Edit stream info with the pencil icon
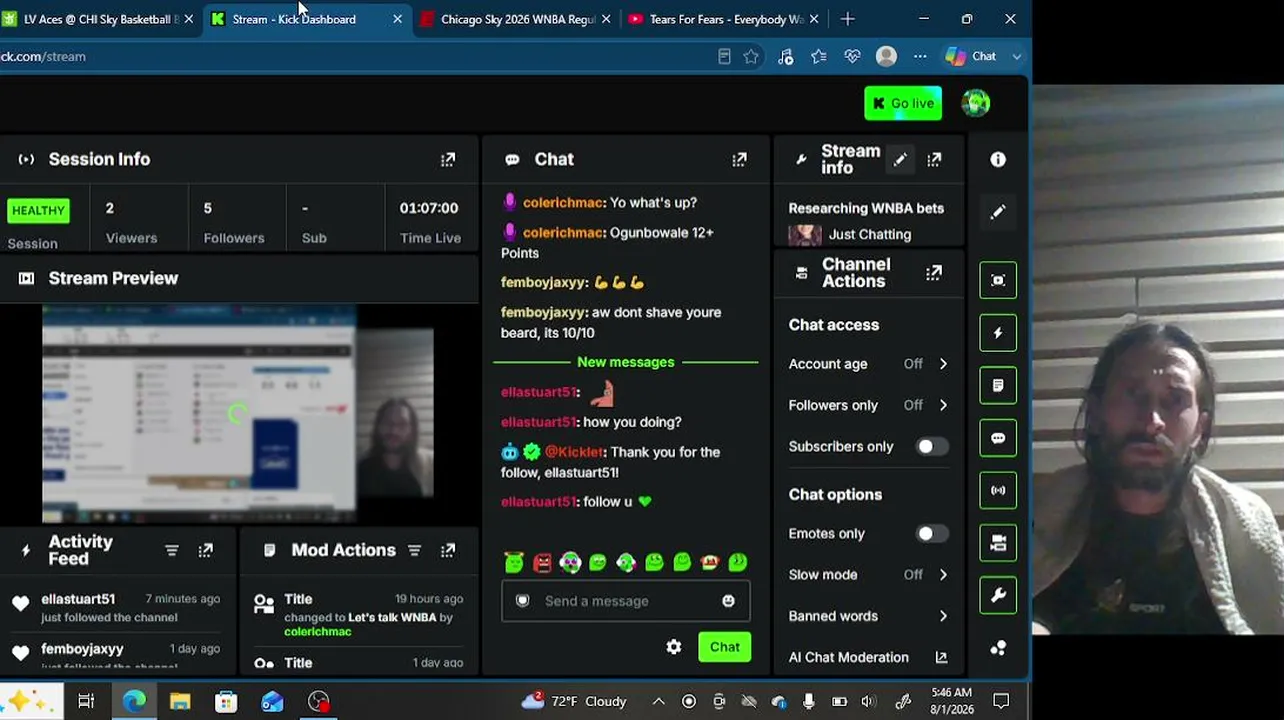 click(x=900, y=159)
